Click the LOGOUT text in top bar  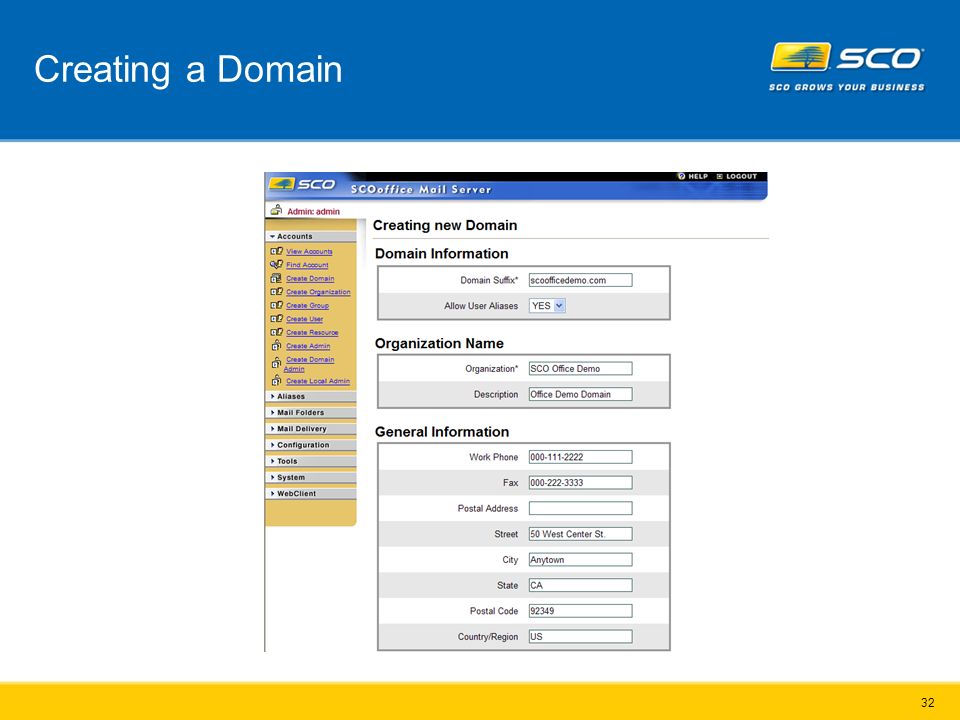741,176
